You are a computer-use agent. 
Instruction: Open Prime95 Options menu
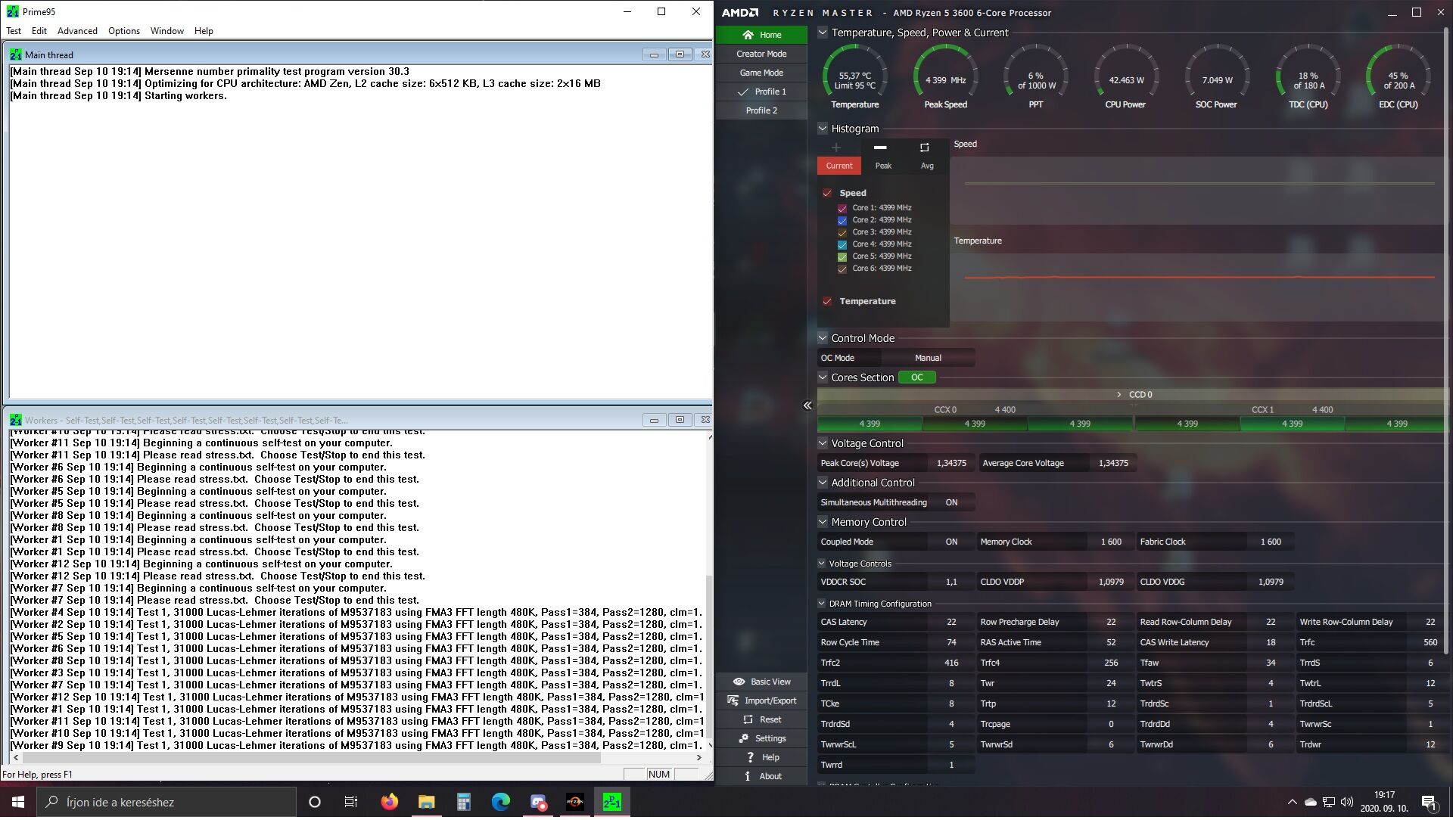tap(124, 31)
